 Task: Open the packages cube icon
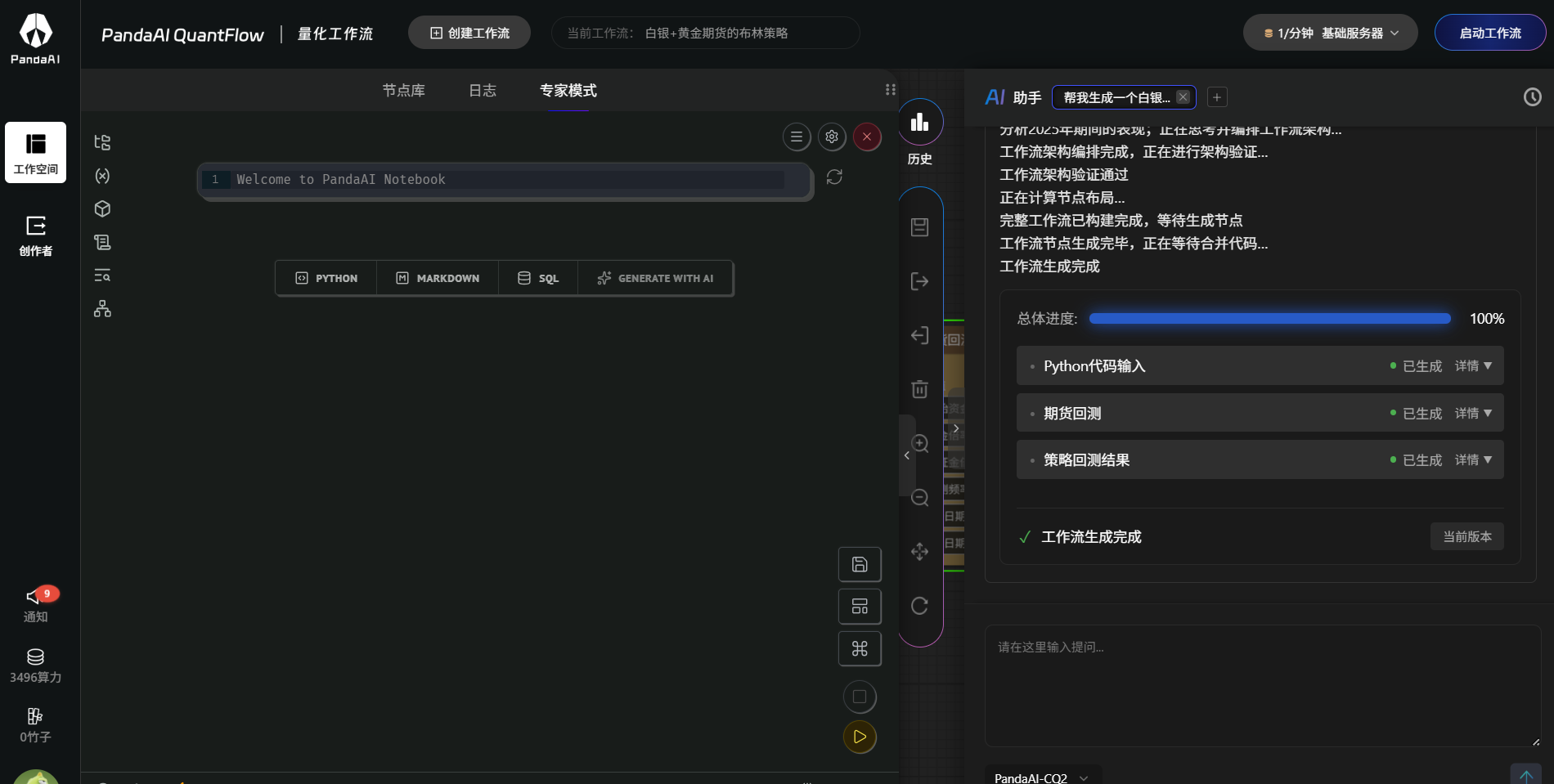click(x=102, y=208)
